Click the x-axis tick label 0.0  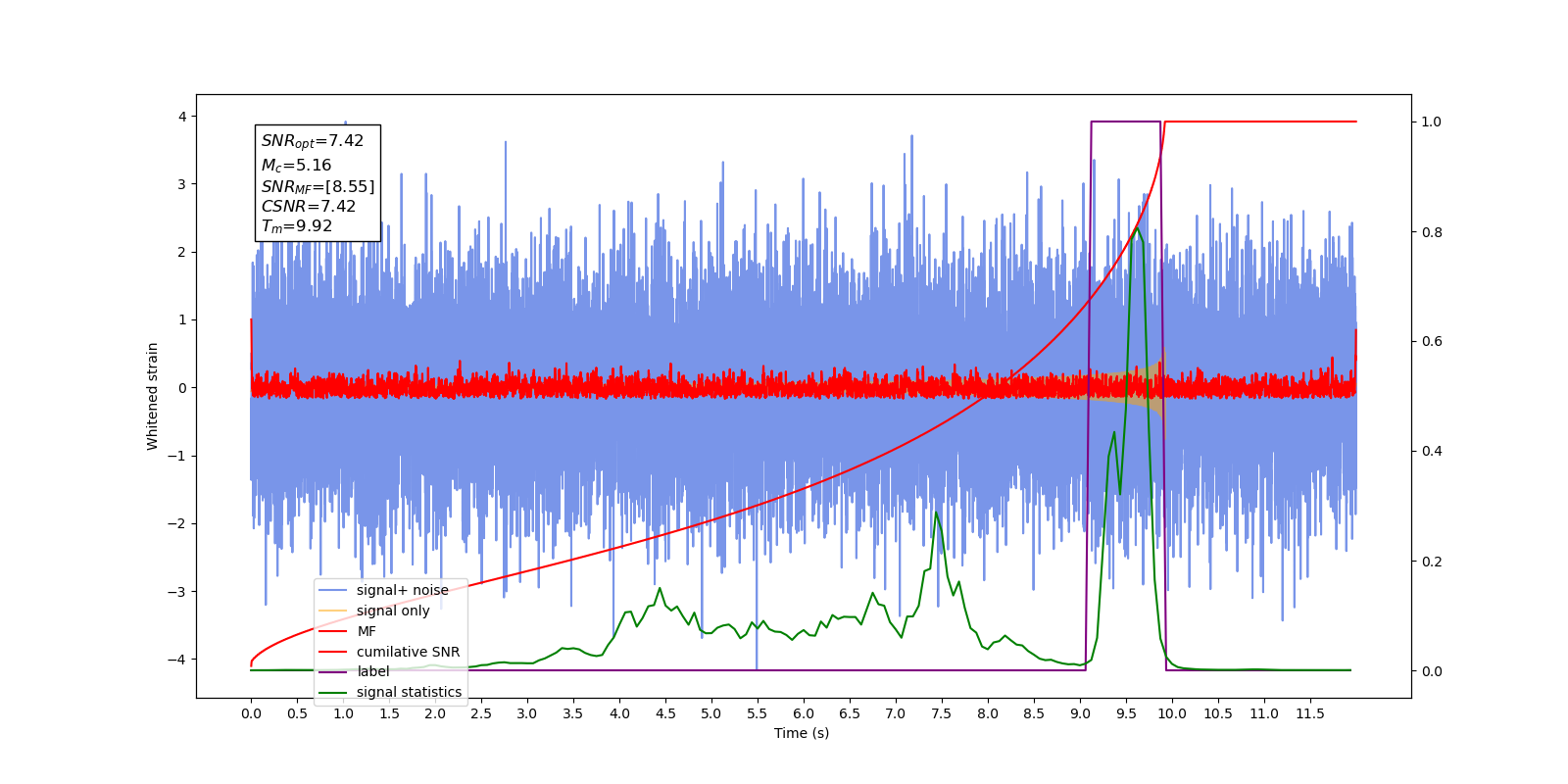tap(251, 713)
